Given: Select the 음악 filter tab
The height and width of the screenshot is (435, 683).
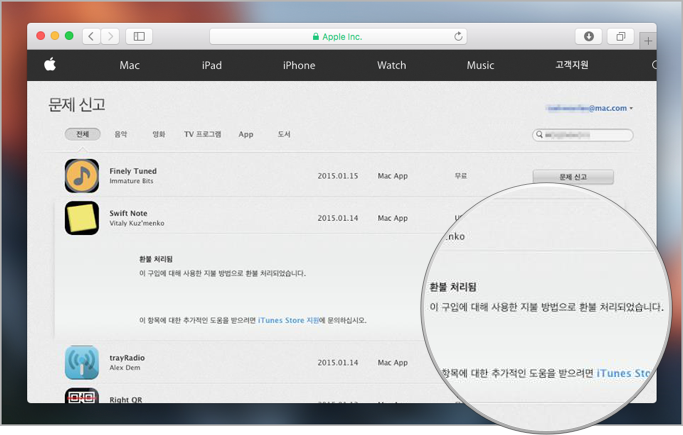Looking at the screenshot, I should [x=121, y=134].
